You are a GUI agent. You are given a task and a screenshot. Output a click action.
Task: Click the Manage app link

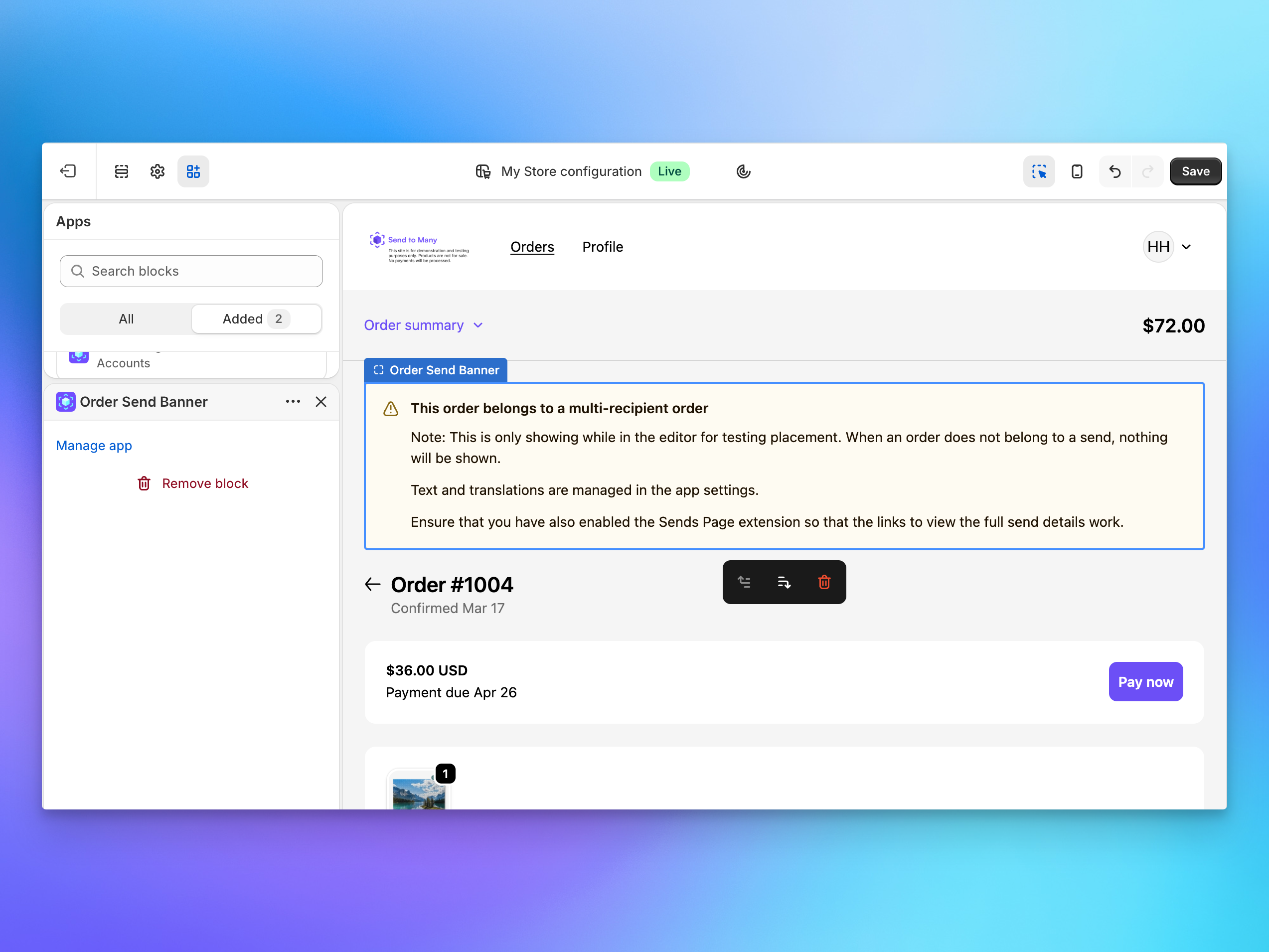point(94,445)
